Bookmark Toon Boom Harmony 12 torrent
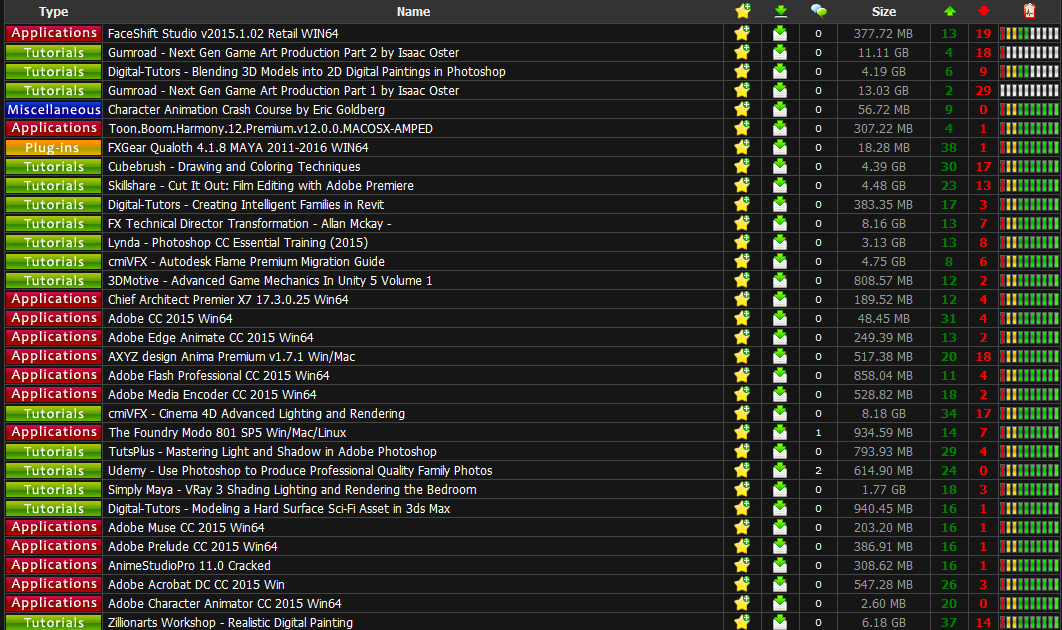Viewport: 1062px width, 630px height. click(x=742, y=127)
